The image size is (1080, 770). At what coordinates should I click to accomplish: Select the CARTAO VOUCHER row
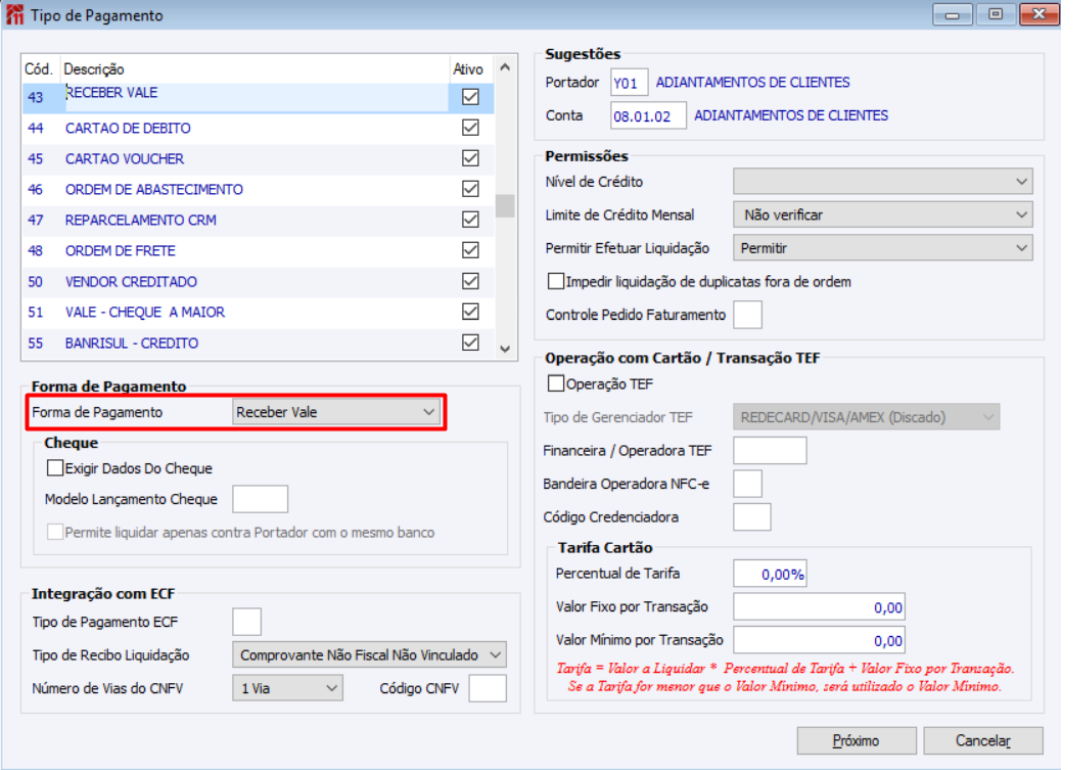(x=258, y=159)
